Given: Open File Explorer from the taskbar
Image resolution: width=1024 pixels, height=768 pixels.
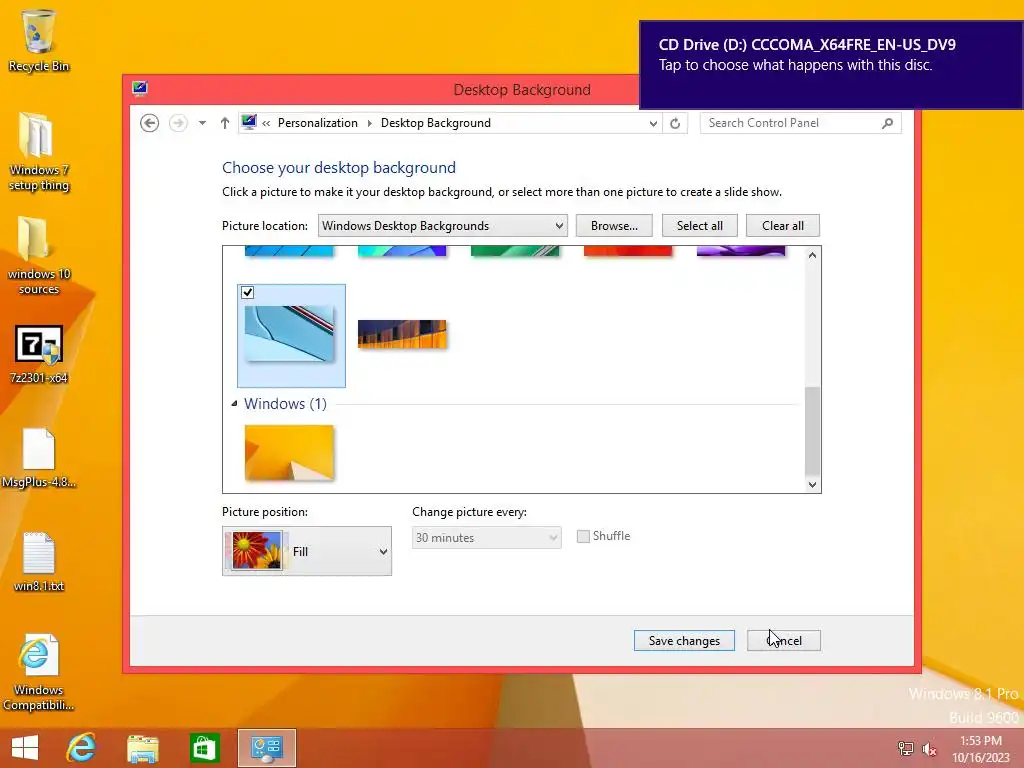Looking at the screenshot, I should [x=142, y=748].
